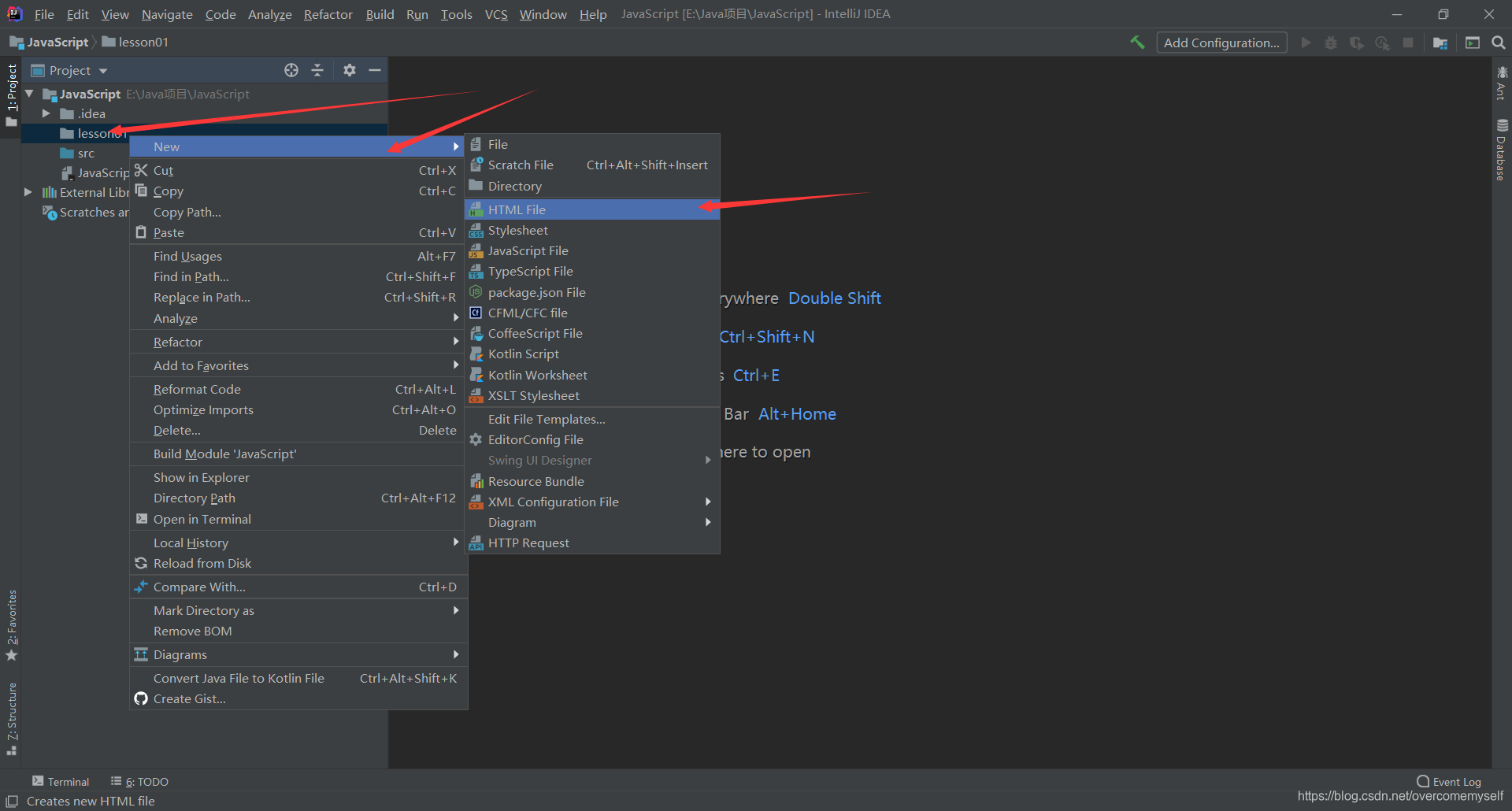Screen dimensions: 1512x811
Task: Select Find Usages entry
Action: [298, 256]
